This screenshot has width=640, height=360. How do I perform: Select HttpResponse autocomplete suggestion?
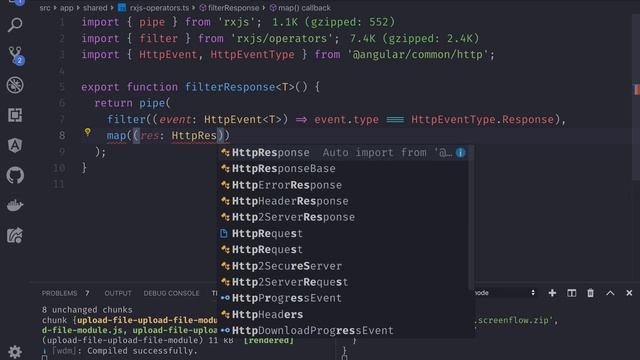coord(342,153)
